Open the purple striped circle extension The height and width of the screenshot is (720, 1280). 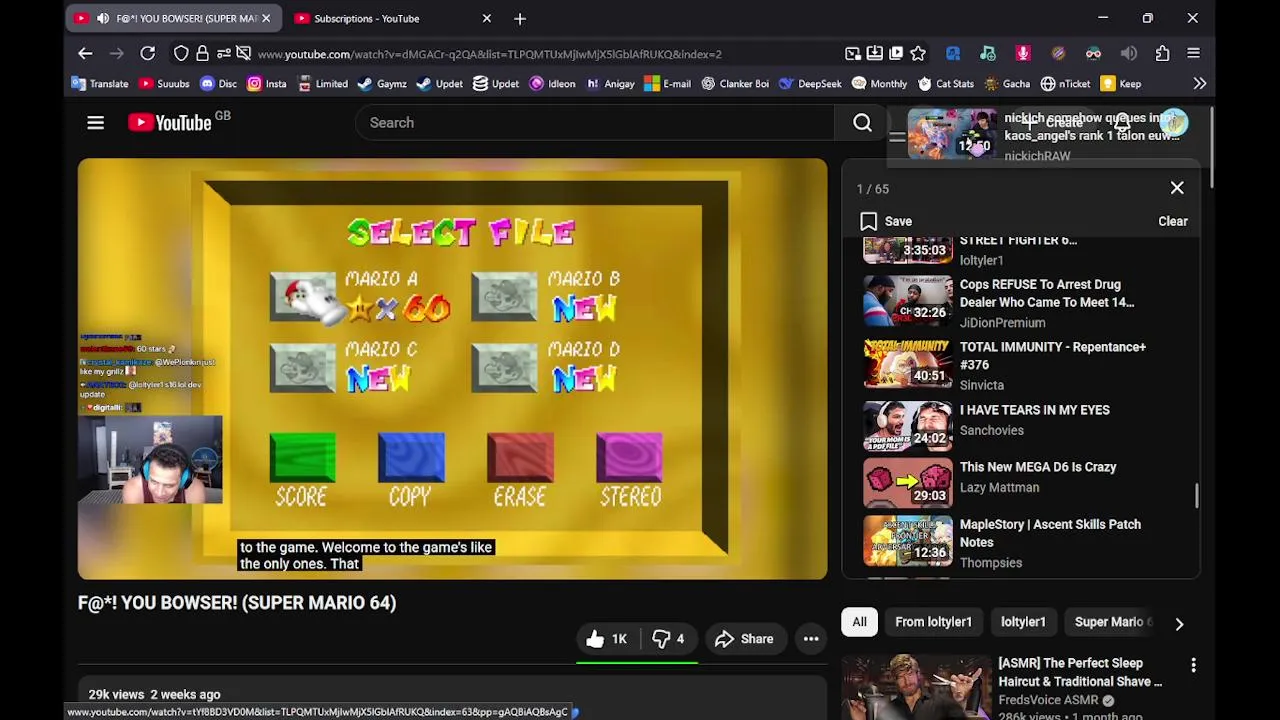coord(1058,54)
